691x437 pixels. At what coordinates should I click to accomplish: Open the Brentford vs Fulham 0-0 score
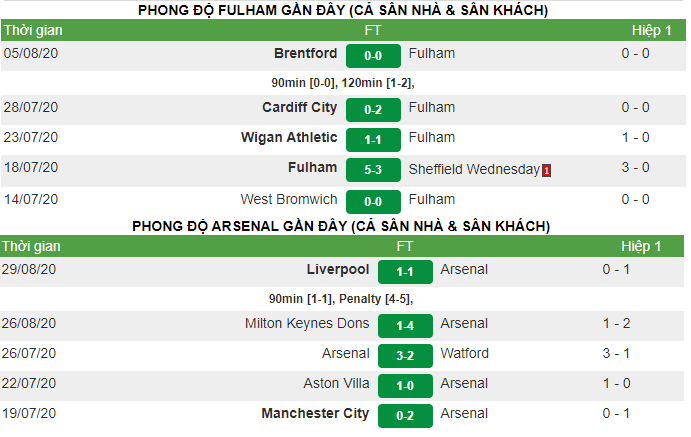(373, 56)
